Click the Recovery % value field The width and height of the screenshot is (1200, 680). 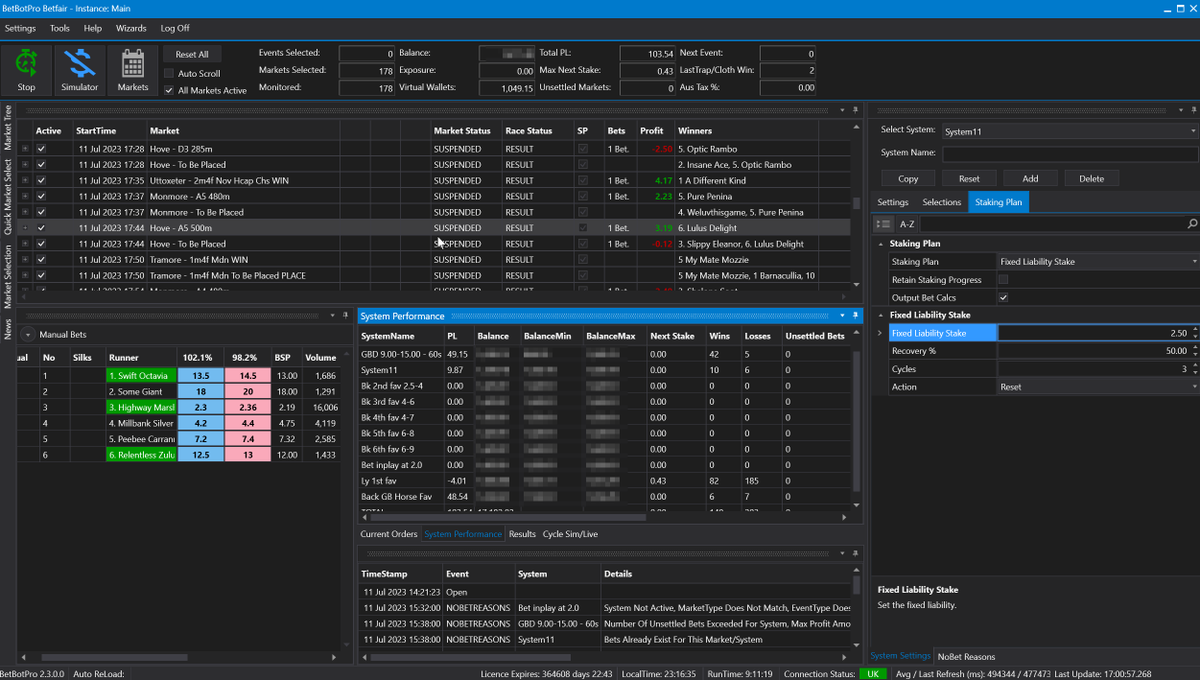pos(1093,351)
